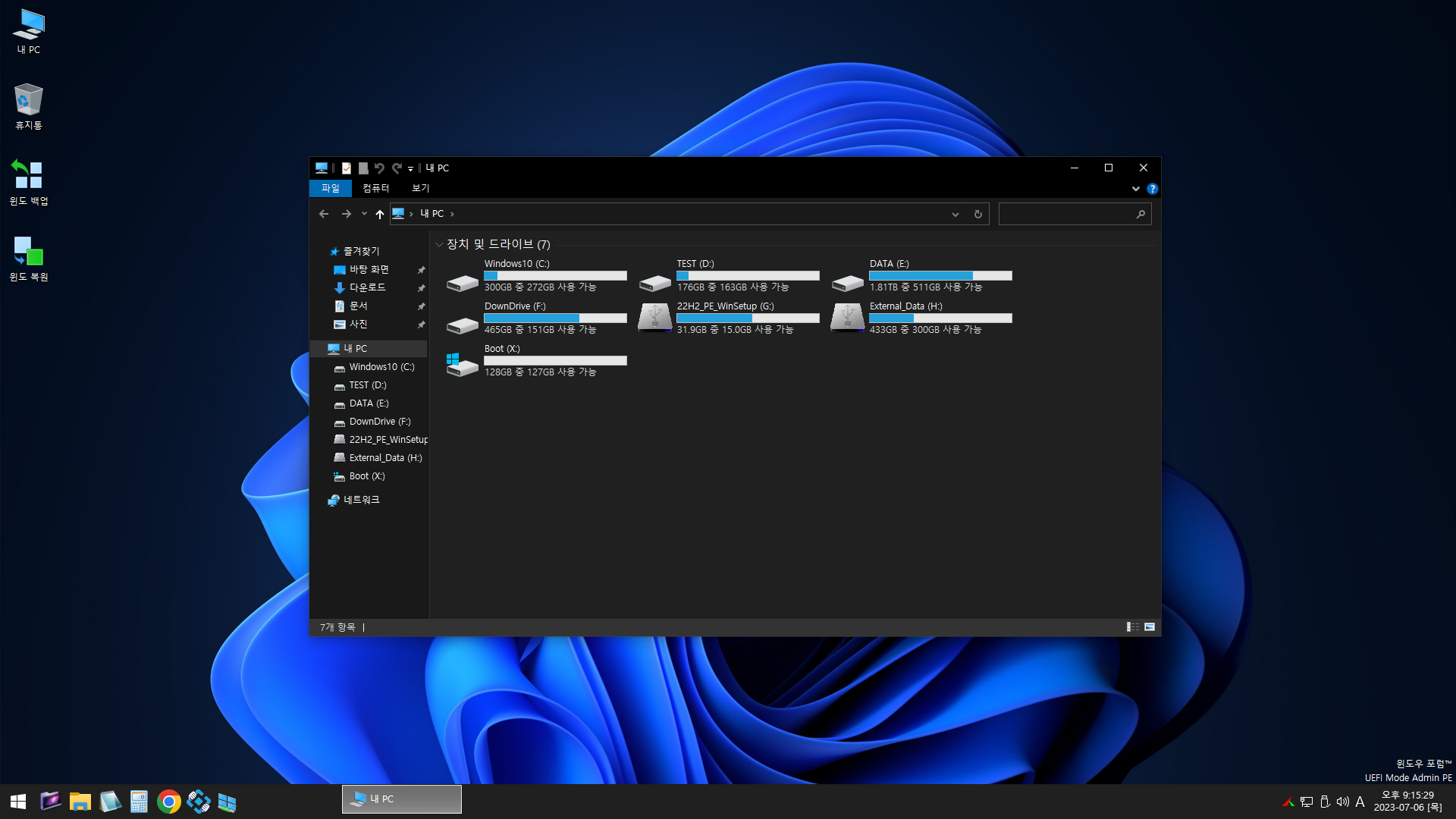Launch the 윈도 복원 desktop shortcut
Image resolution: width=1456 pixels, height=819 pixels.
pos(29,259)
